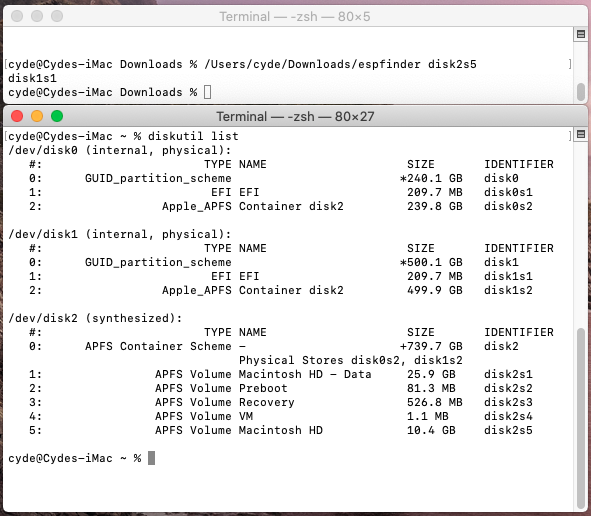Click 'APFS Container Scheme' type text
Image resolution: width=591 pixels, height=516 pixels.
coord(158,346)
